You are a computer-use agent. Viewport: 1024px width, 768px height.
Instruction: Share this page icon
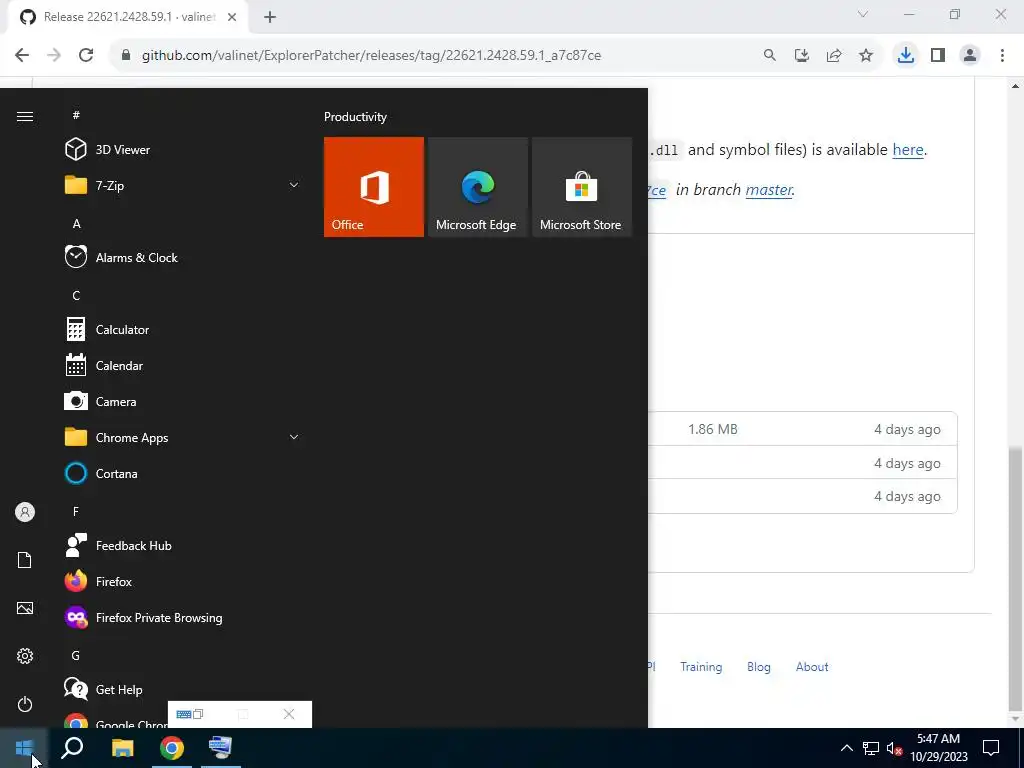click(x=834, y=55)
